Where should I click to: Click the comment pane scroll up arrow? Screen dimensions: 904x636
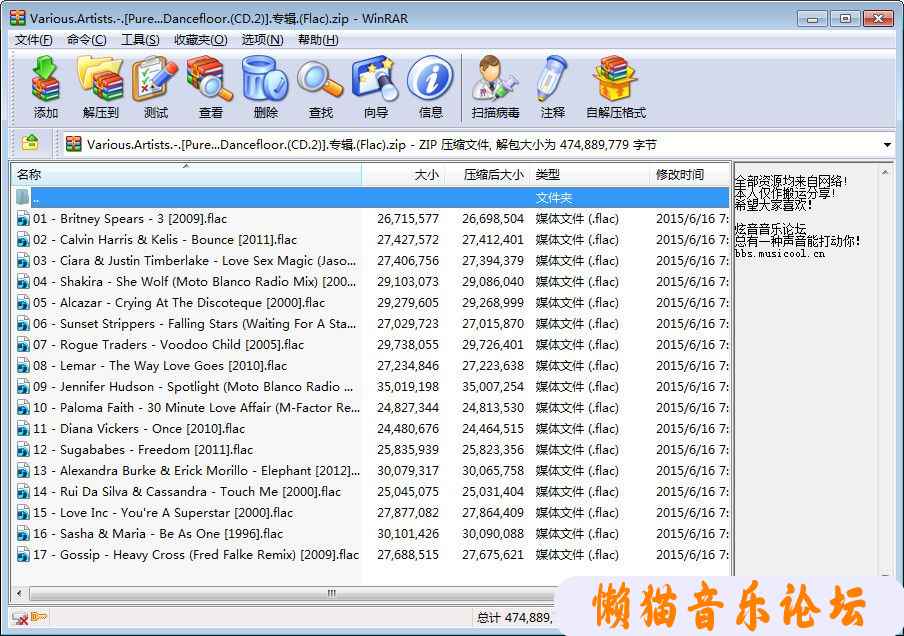coord(885,172)
